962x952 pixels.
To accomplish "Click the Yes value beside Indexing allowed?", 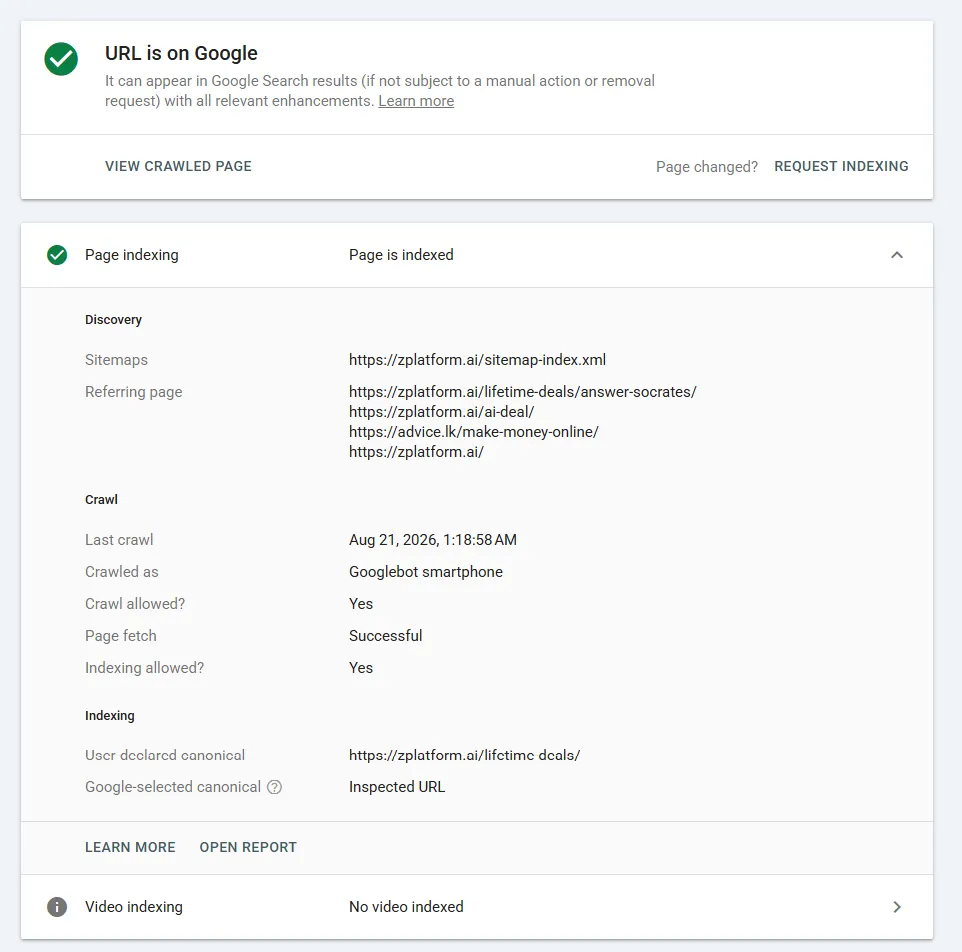I will pos(361,667).
